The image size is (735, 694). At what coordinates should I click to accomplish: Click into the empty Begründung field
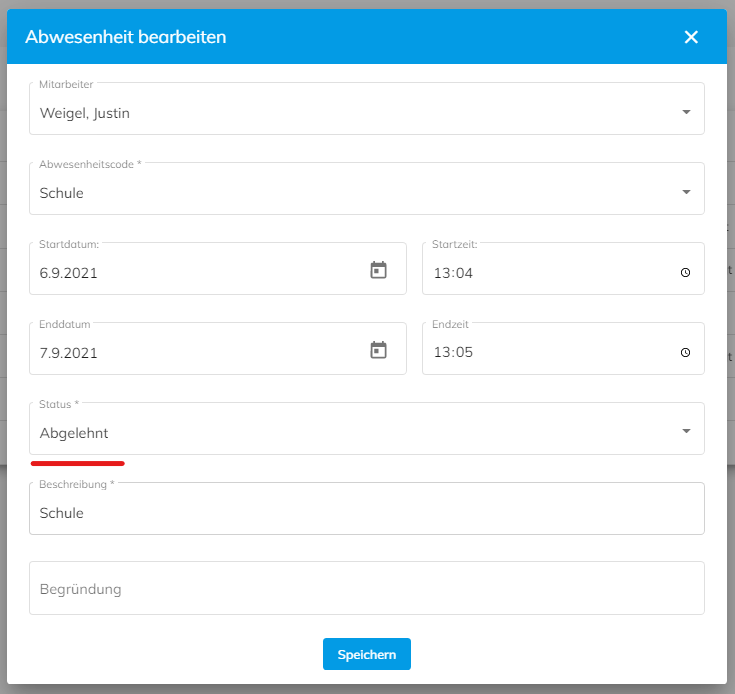(x=367, y=589)
